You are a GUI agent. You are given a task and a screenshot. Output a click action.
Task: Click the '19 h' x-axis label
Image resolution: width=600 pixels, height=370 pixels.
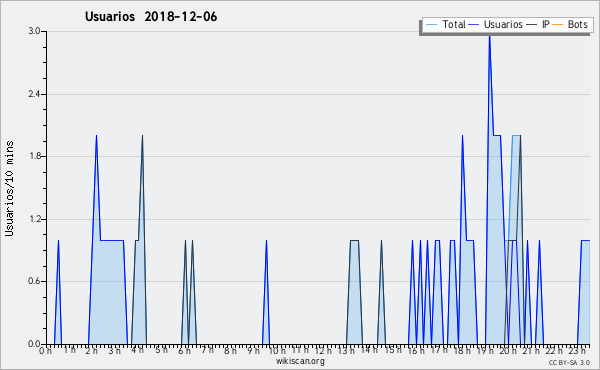click(485, 351)
